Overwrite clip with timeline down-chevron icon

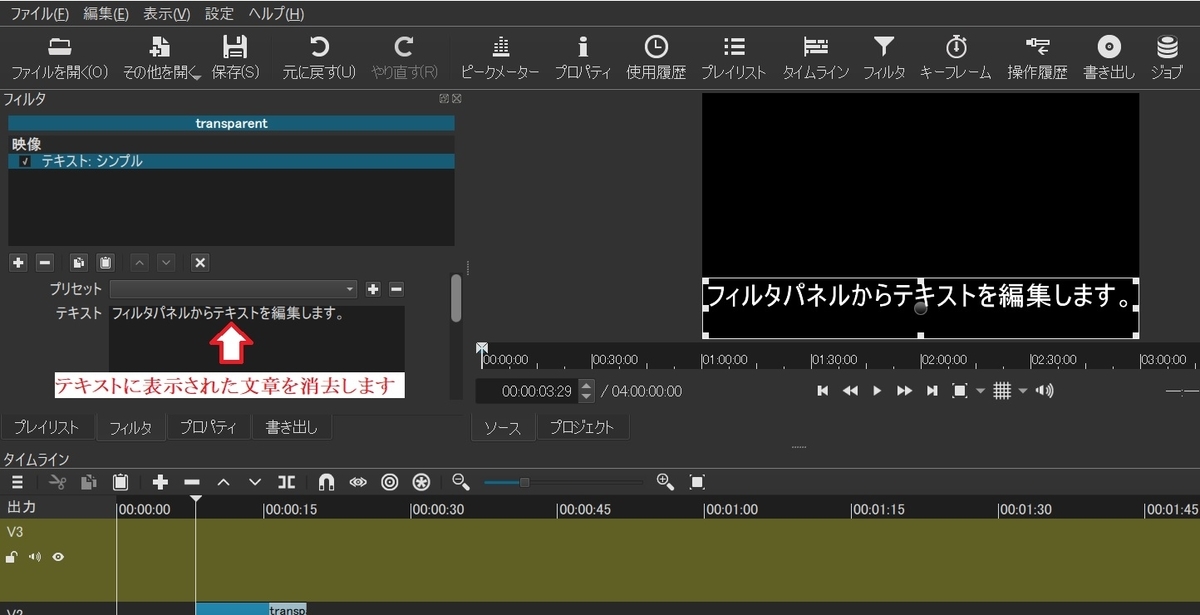(x=255, y=482)
